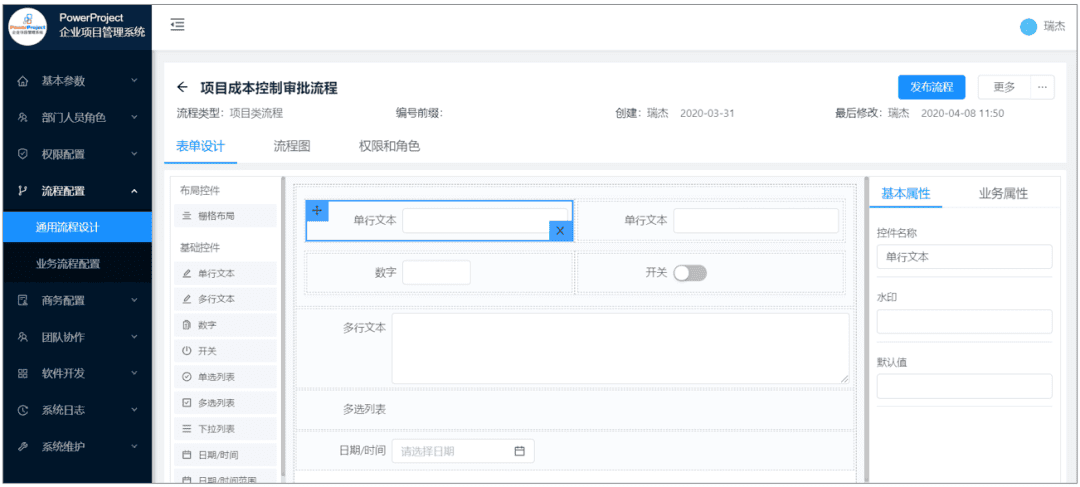Click the PowerProject logo

[x=28, y=26]
